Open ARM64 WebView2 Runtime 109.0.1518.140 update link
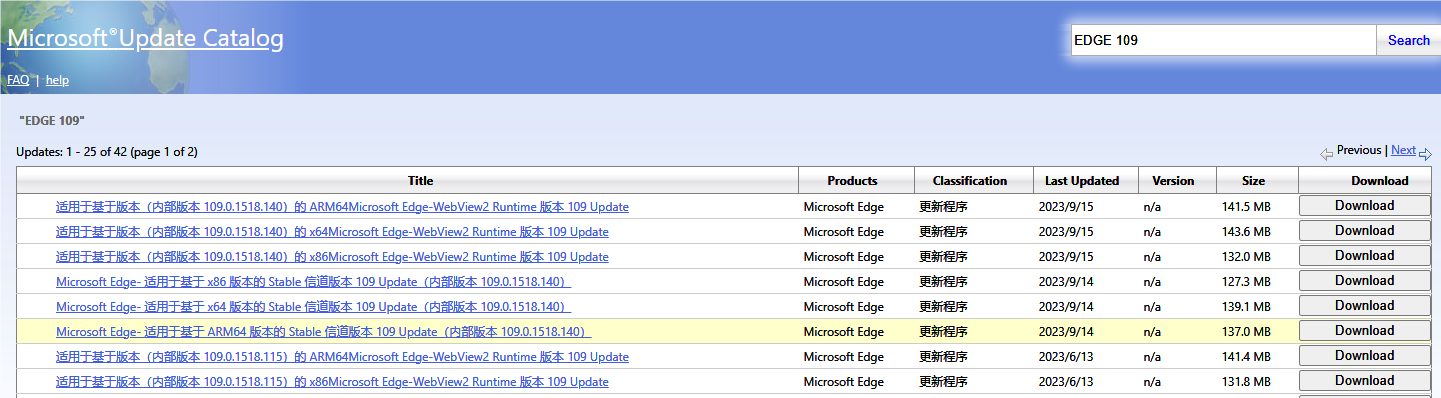Viewport: 1441px width, 398px height. click(342, 207)
